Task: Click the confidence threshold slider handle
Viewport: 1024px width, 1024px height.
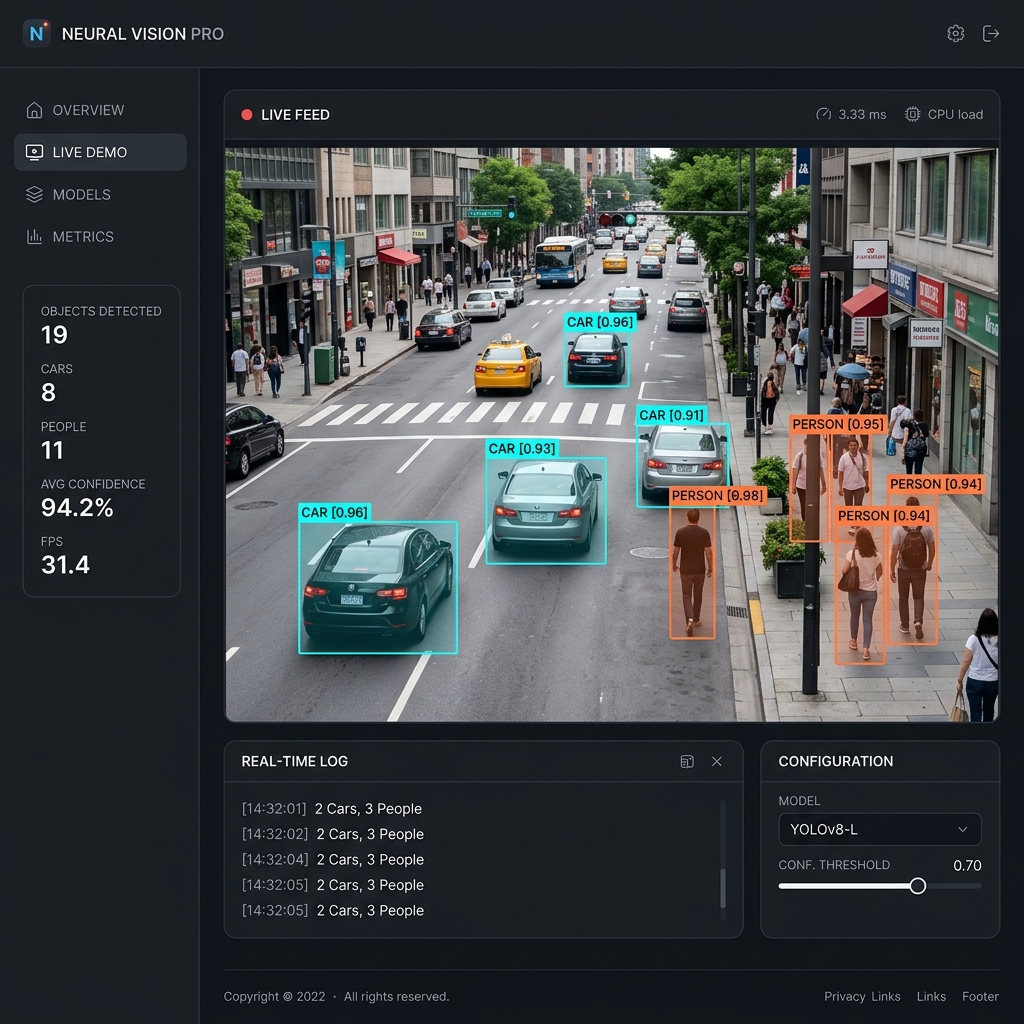Action: coord(918,886)
